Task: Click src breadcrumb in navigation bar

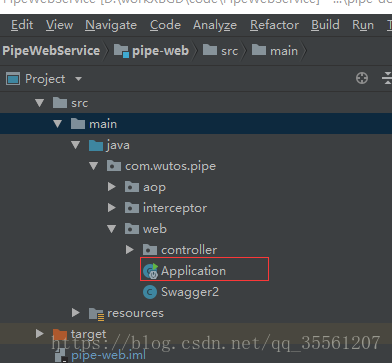Action: 229,51
